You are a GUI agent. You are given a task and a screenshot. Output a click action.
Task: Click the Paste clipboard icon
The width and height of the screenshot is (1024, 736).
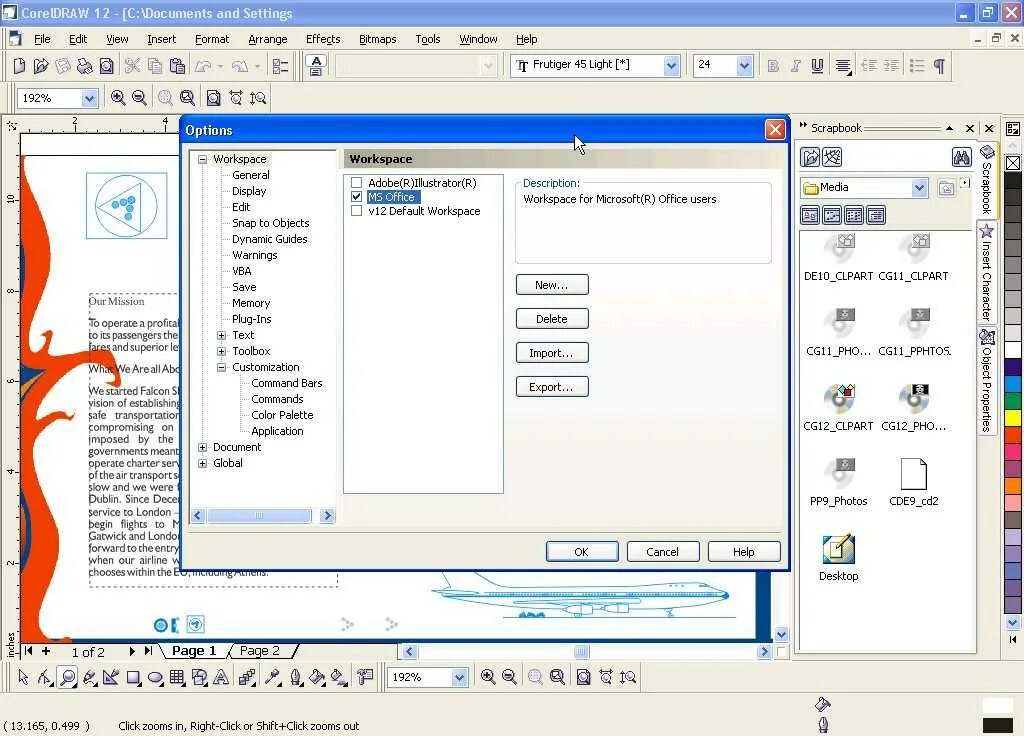tap(177, 65)
